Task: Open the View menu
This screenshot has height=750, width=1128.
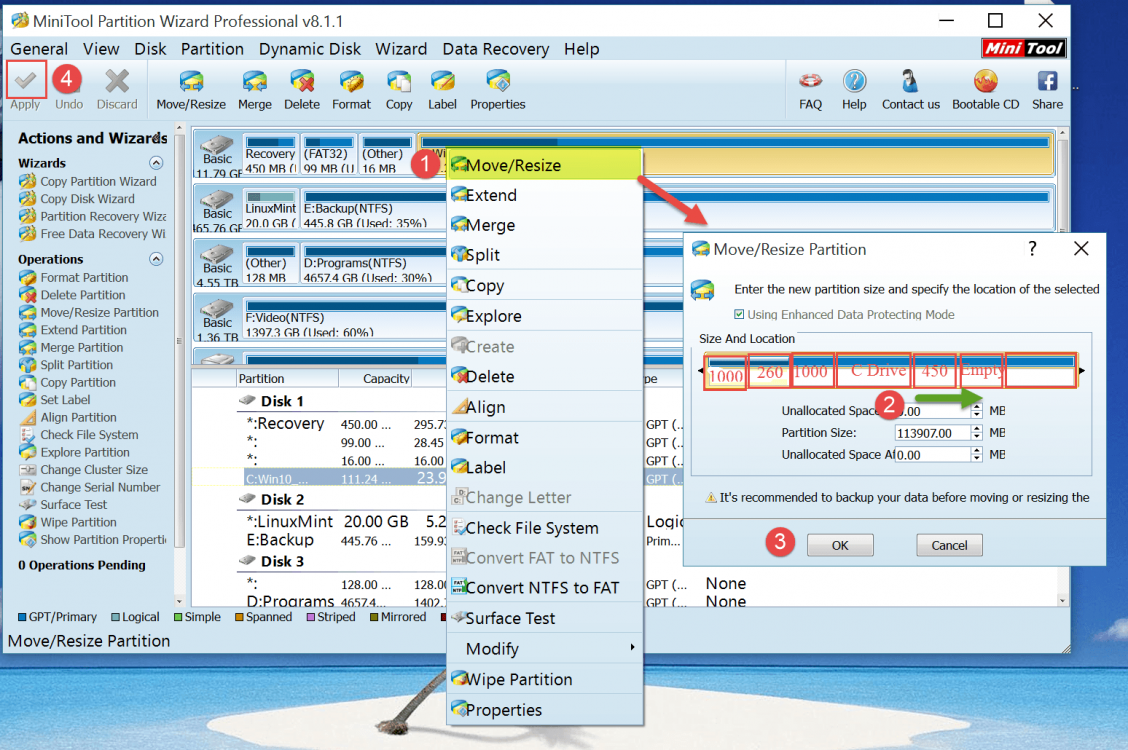Action: pyautogui.click(x=101, y=49)
